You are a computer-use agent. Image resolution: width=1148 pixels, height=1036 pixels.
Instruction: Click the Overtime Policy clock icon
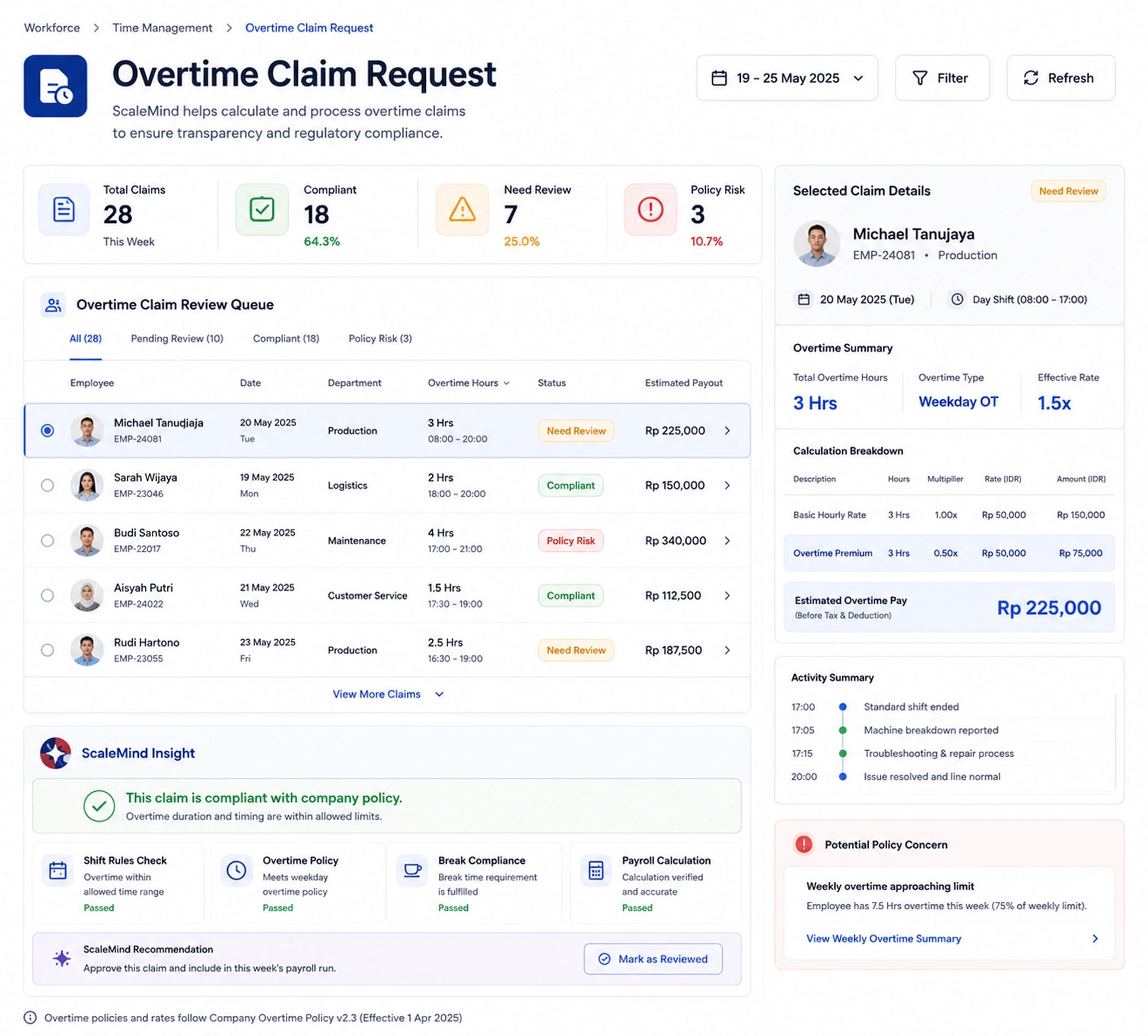(x=236, y=870)
